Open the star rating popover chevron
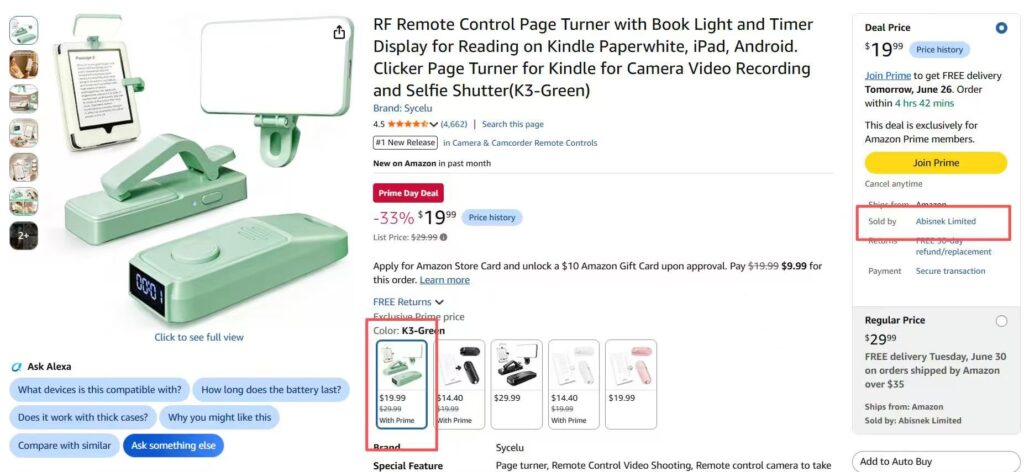The width and height of the screenshot is (1024, 472). (434, 124)
